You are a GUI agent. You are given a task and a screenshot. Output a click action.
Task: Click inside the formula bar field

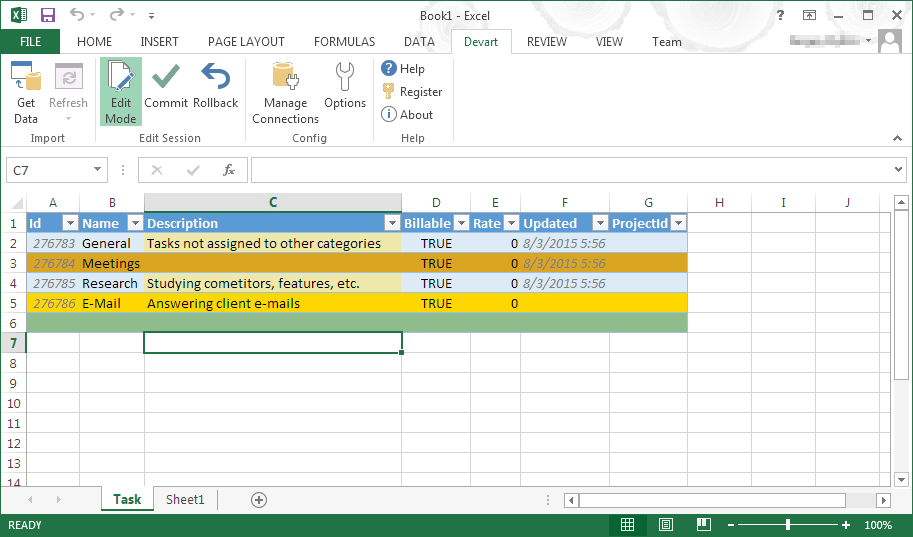click(573, 170)
